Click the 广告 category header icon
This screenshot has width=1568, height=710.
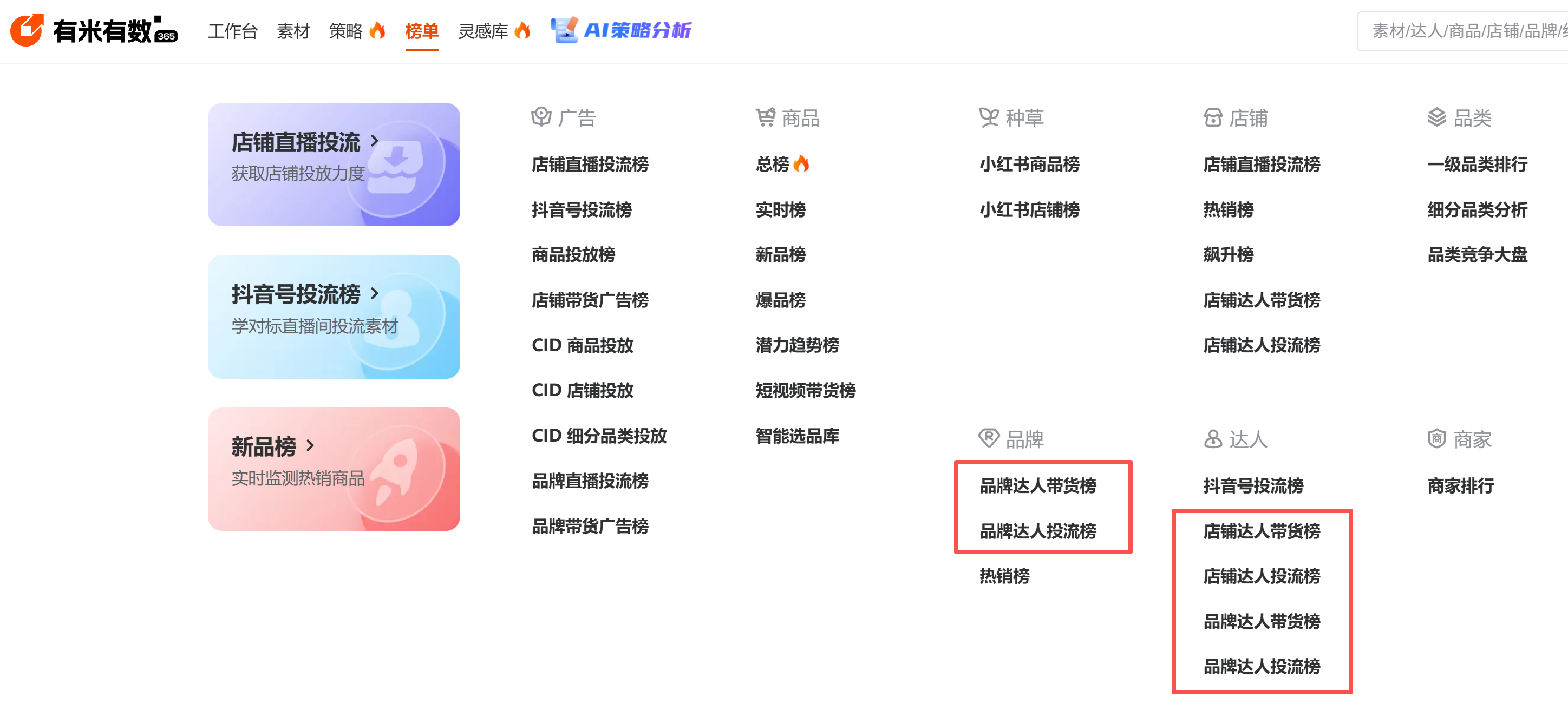tap(540, 117)
